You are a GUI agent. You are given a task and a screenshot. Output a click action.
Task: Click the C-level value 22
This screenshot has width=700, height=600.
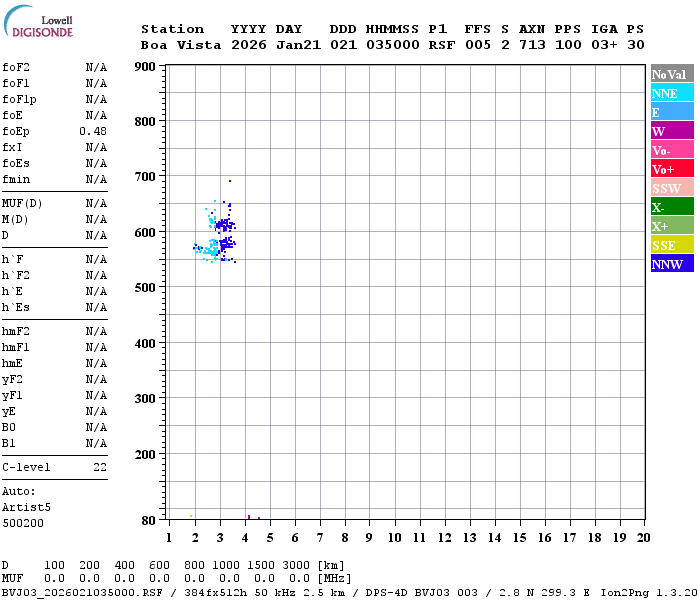(100, 467)
